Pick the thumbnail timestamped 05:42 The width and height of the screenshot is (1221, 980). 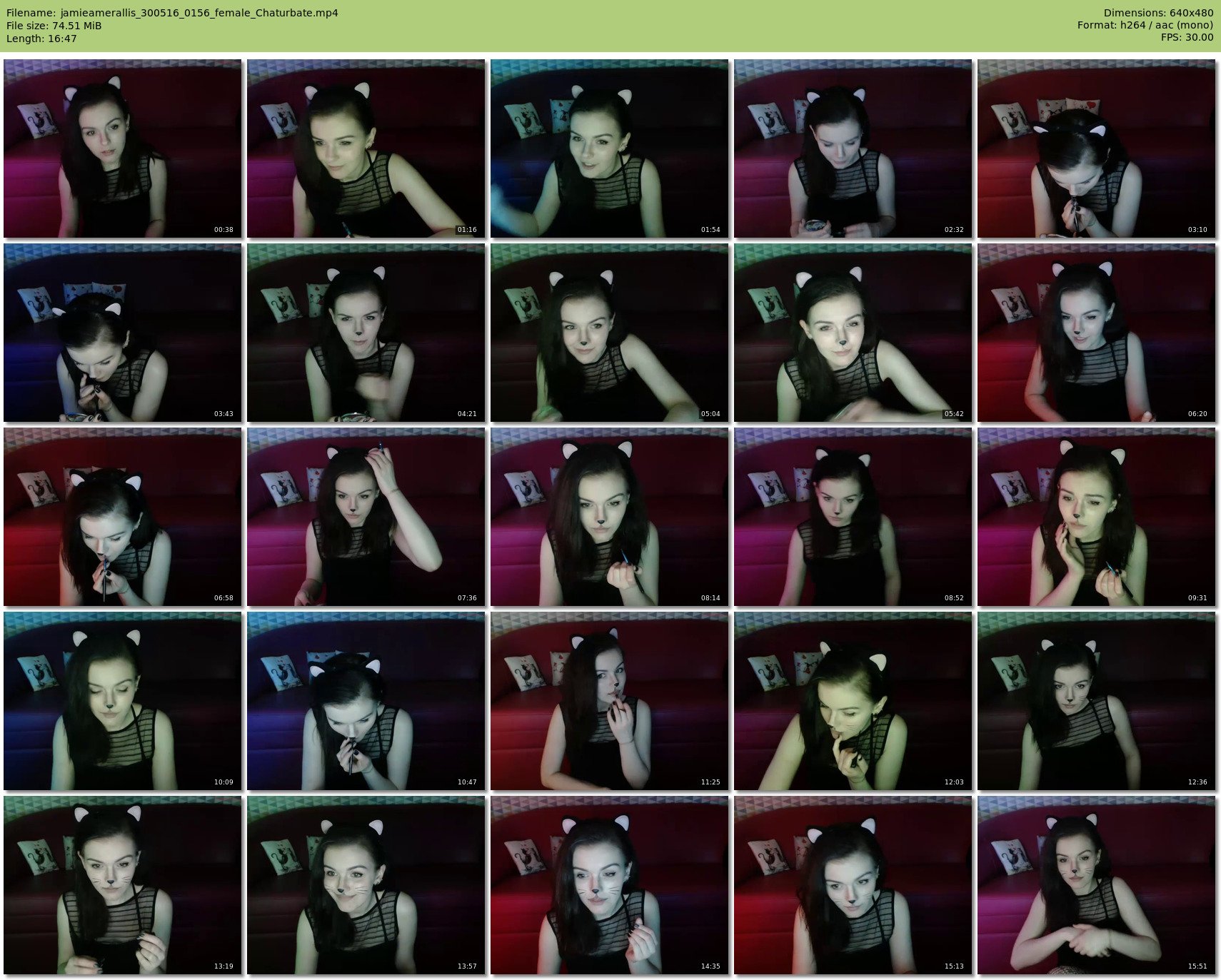tap(853, 333)
